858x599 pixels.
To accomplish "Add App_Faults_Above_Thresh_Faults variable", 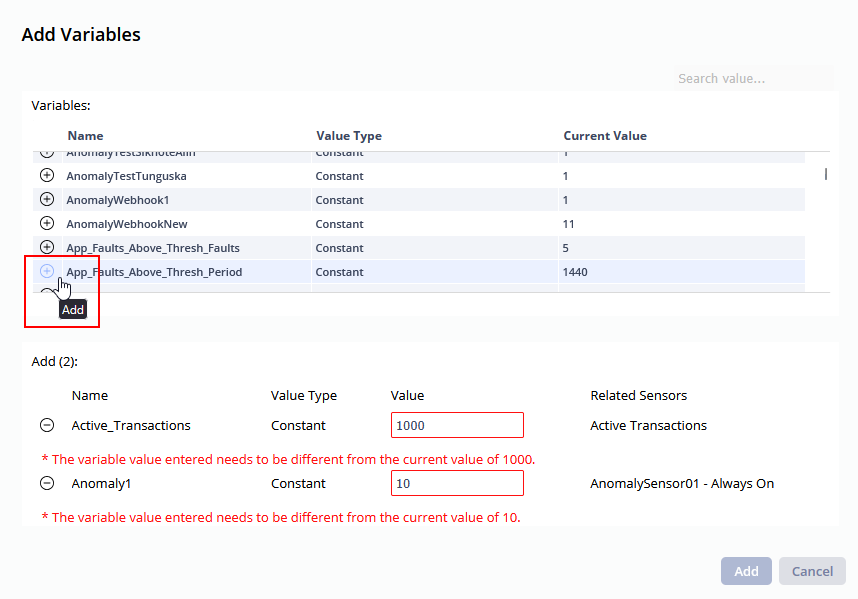I will pos(46,247).
